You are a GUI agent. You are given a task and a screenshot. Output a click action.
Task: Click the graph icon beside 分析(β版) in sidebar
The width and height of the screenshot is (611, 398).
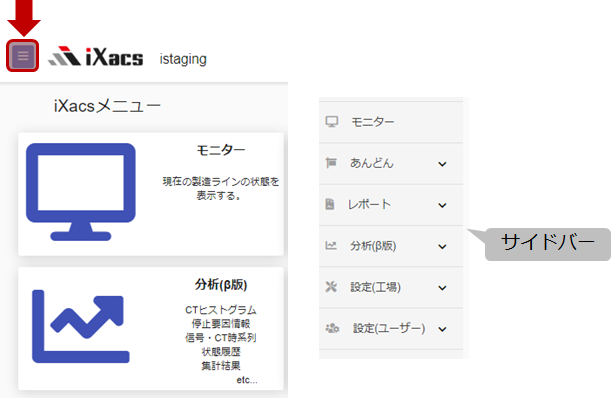(331, 246)
